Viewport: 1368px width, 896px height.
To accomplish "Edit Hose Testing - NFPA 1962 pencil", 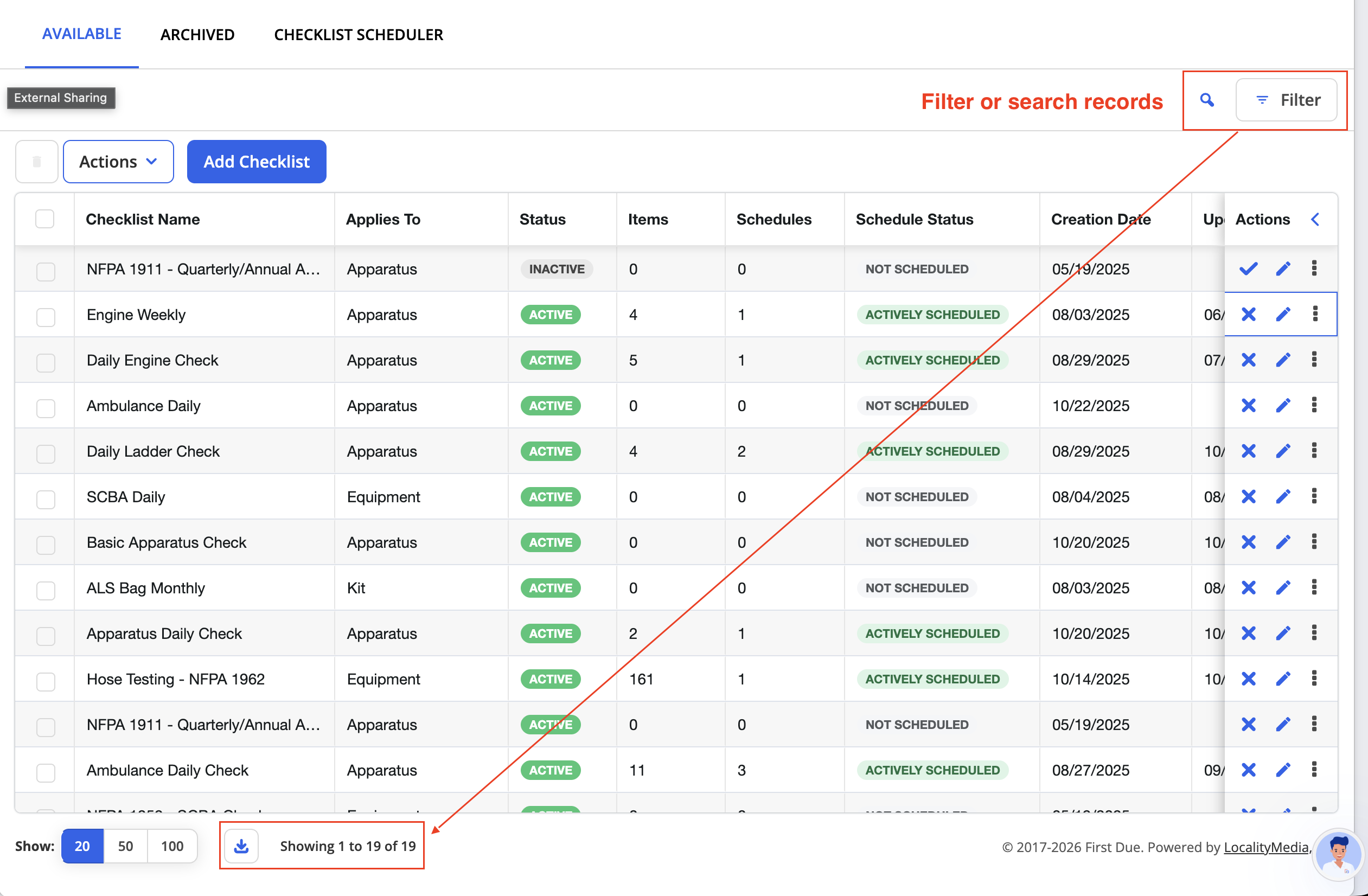I will click(1283, 679).
